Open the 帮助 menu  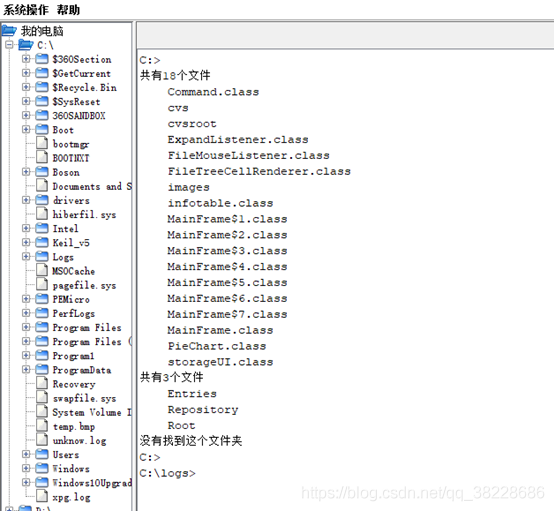(69, 10)
